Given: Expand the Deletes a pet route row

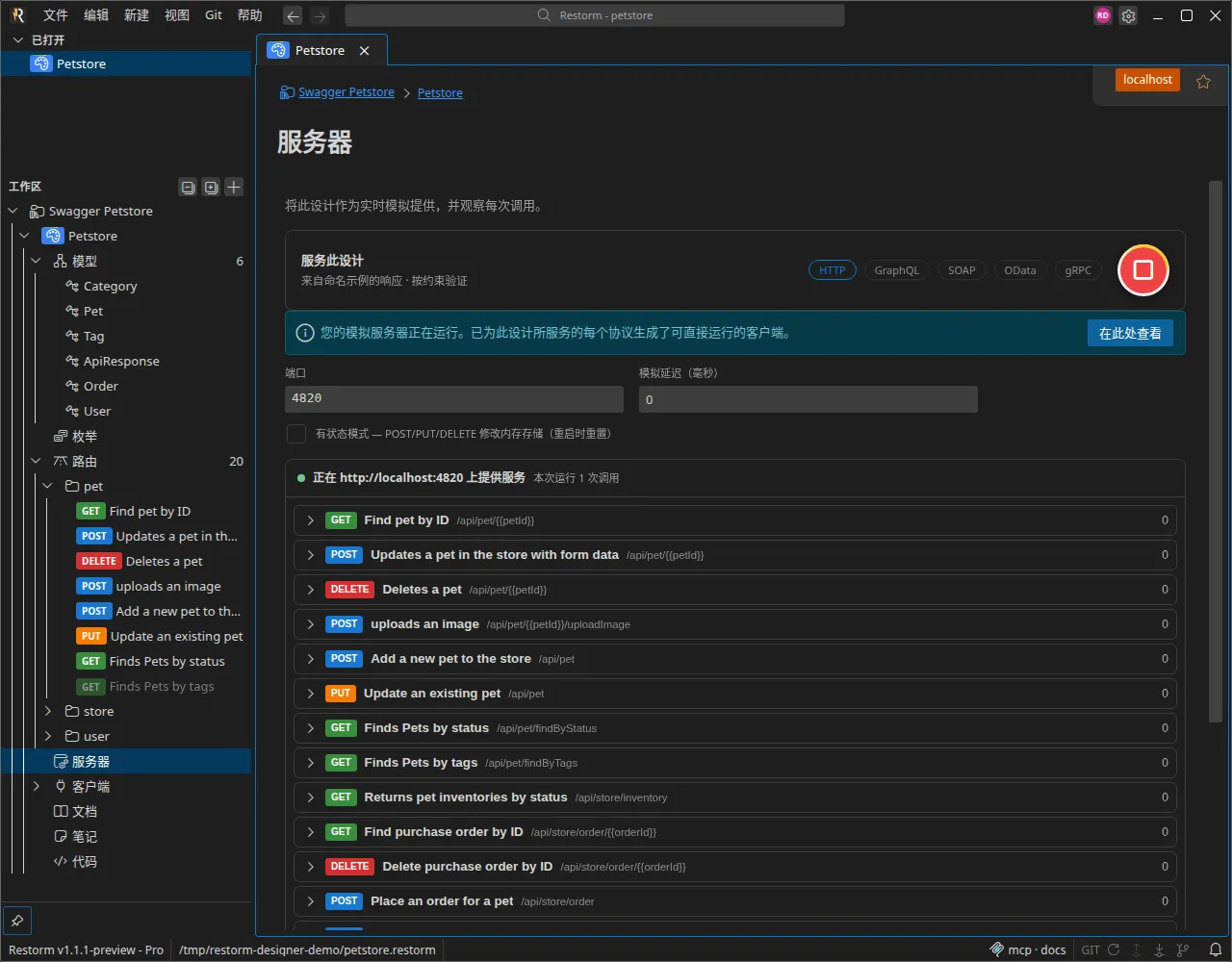Looking at the screenshot, I should [x=311, y=589].
